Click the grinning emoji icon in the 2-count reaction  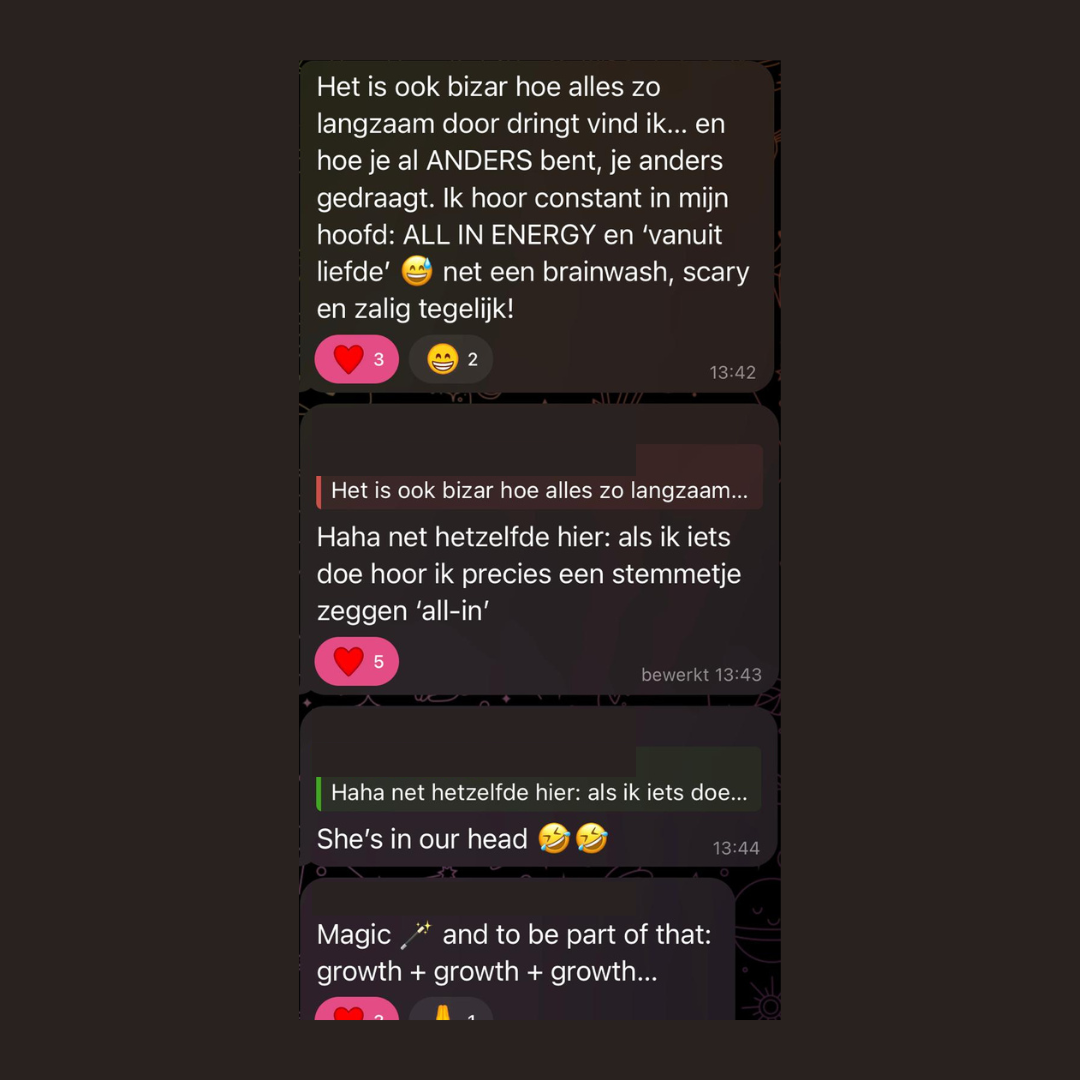[442, 359]
